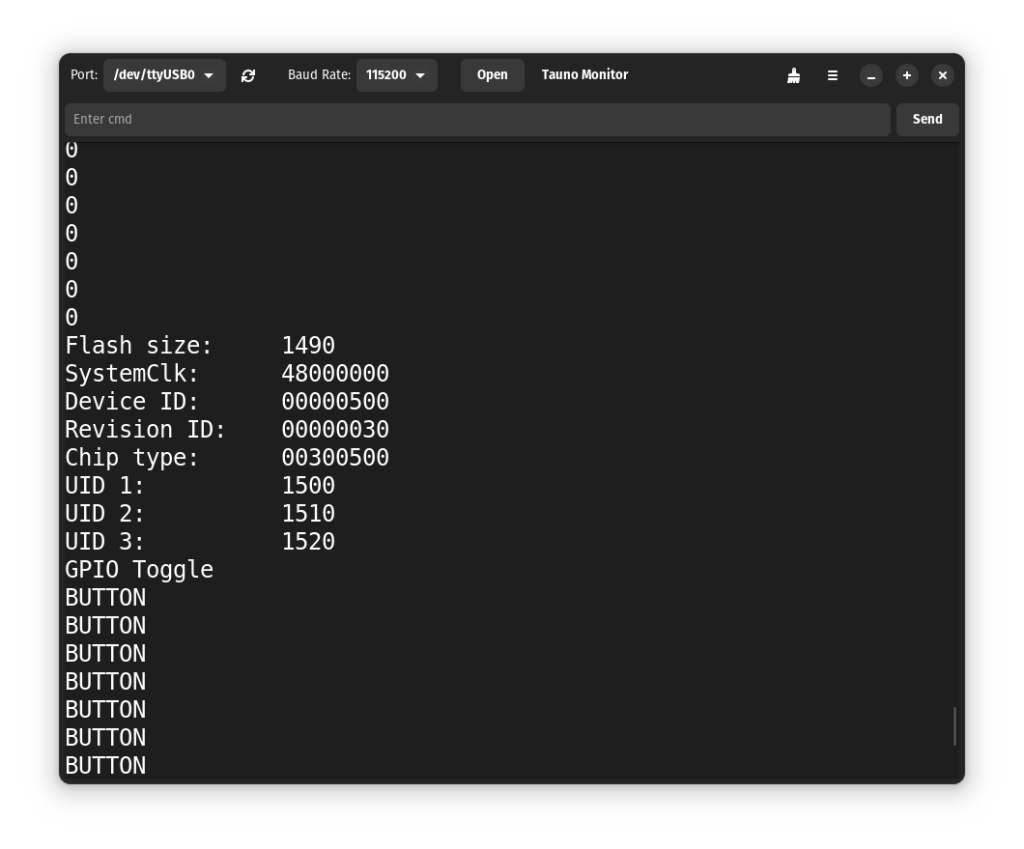Viewport: 1024px width, 849px height.
Task: Close the Tauno Monitor window
Action: click(942, 75)
